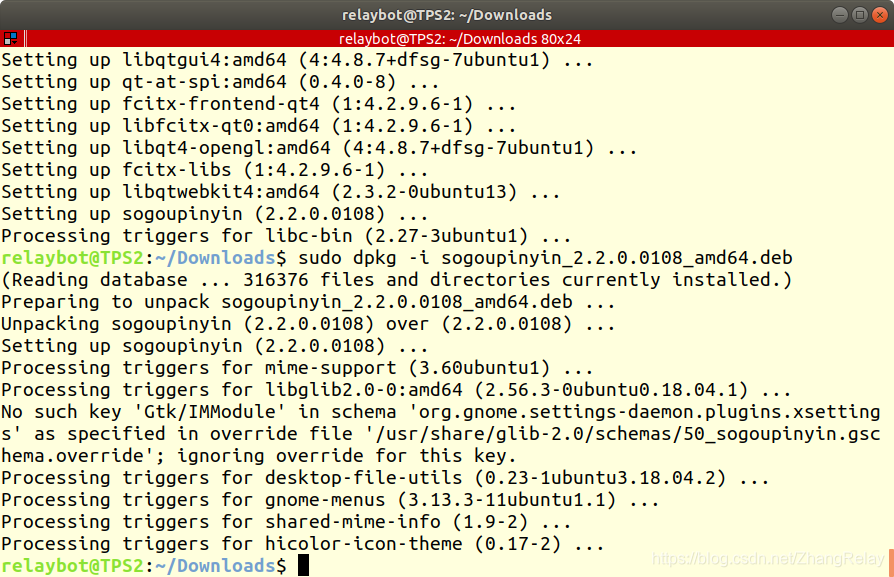Viewport: 894px width, 577px height.
Task: Click the prompt 'relaybot@TPS2:~/Downloads$' before sudo
Action: [144, 258]
